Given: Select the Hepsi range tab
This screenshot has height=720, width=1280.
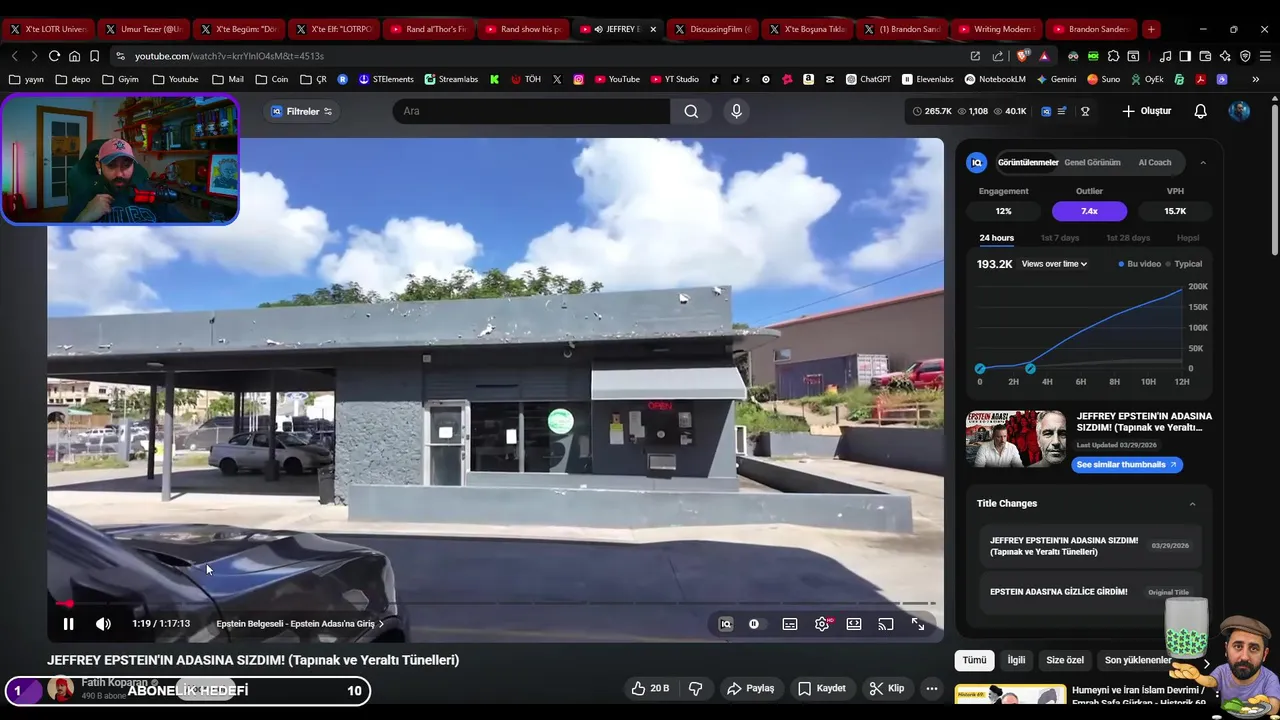Looking at the screenshot, I should (1188, 238).
